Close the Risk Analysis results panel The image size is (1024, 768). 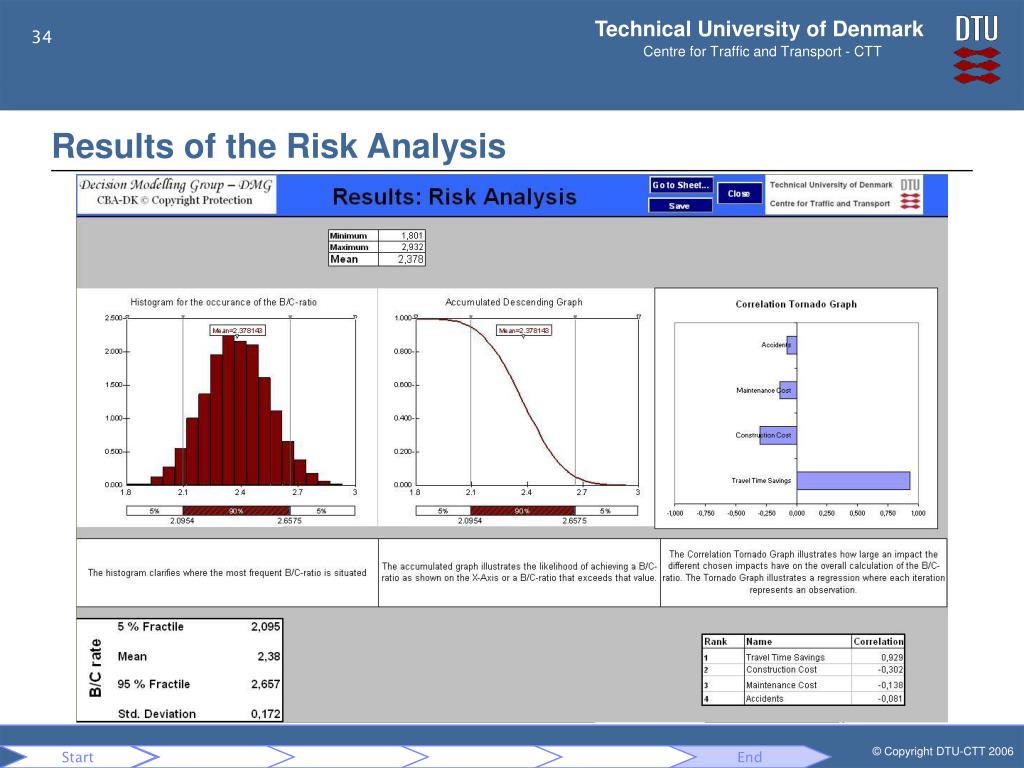[x=740, y=193]
